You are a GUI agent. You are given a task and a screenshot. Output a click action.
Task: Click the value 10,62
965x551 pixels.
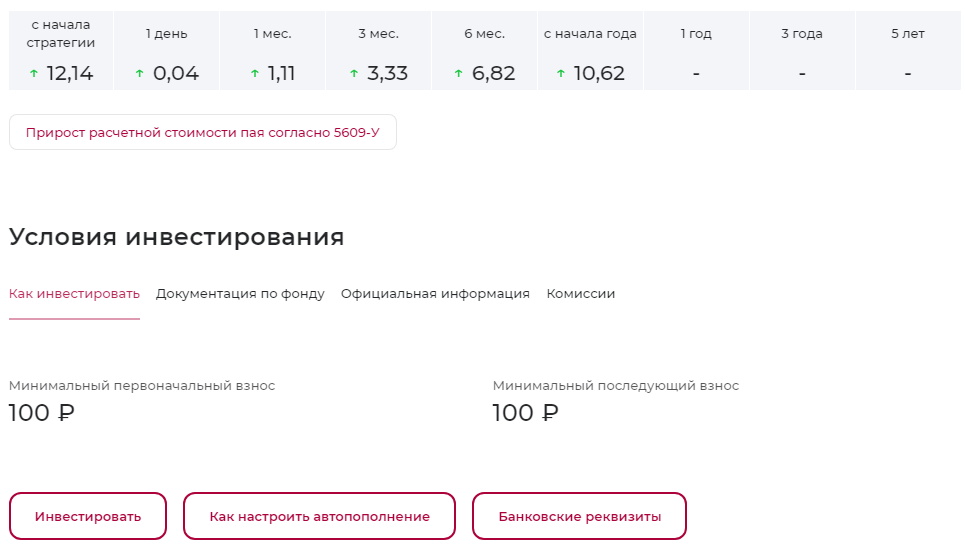[x=599, y=73]
